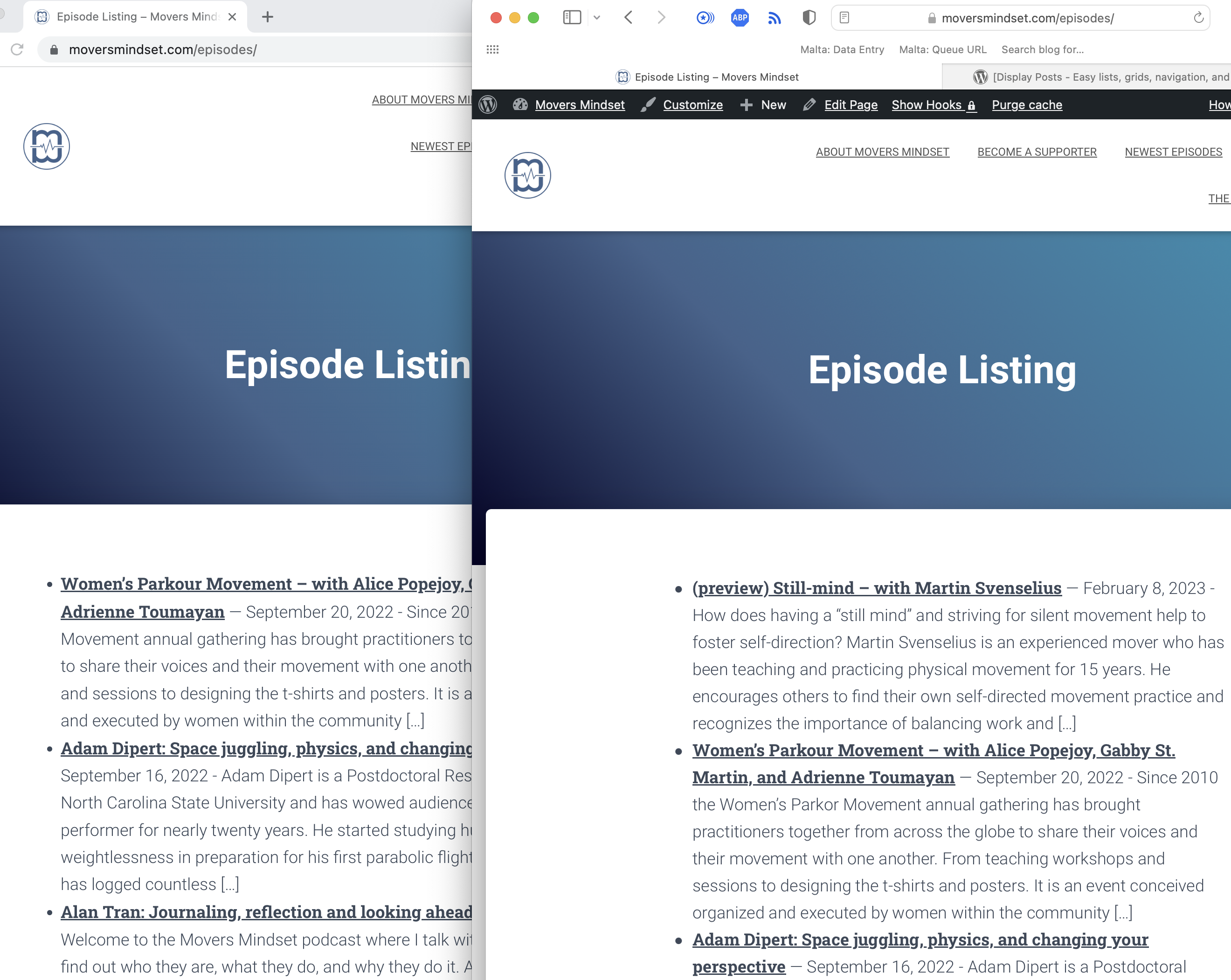Expand the tab group dropdown chevron

coord(597,18)
